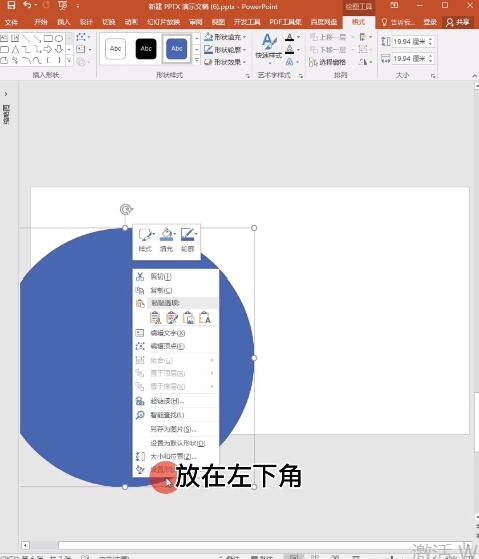The image size is (479, 559).
Task: Choose Save as Picture (另存为图片) in the context menu
Action: pos(175,429)
